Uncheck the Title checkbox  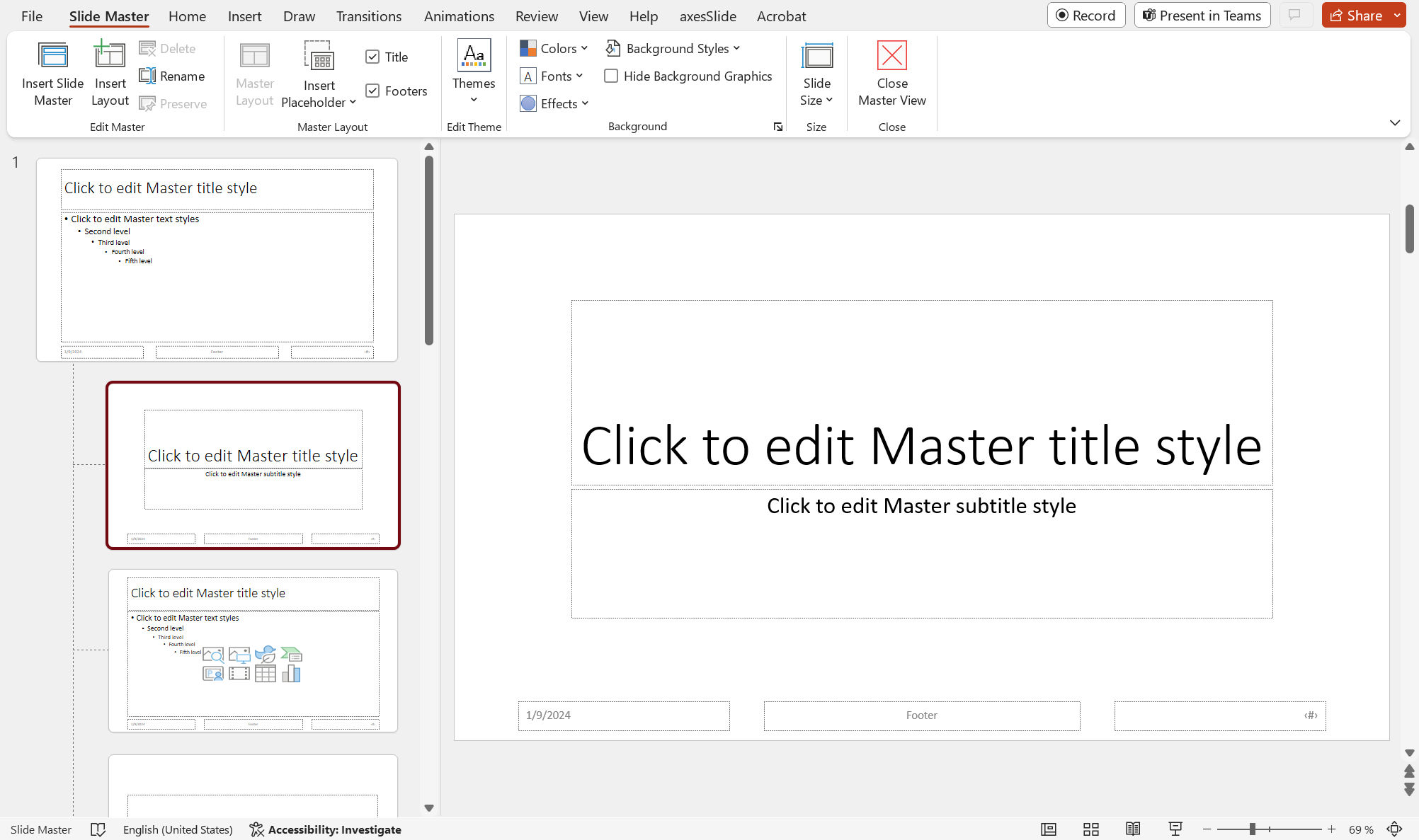point(372,57)
